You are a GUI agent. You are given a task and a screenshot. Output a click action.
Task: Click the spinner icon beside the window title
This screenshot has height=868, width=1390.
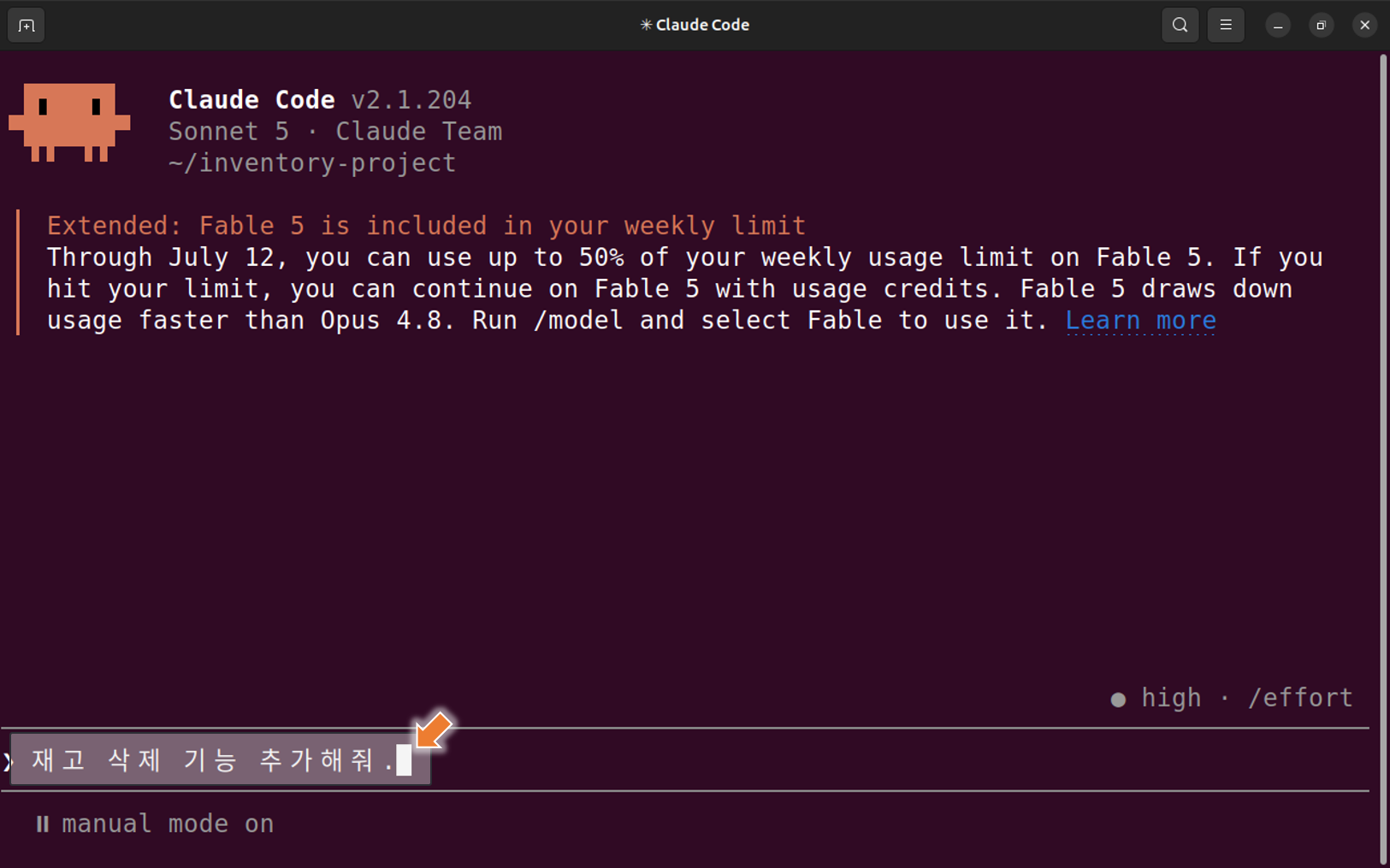tap(646, 25)
